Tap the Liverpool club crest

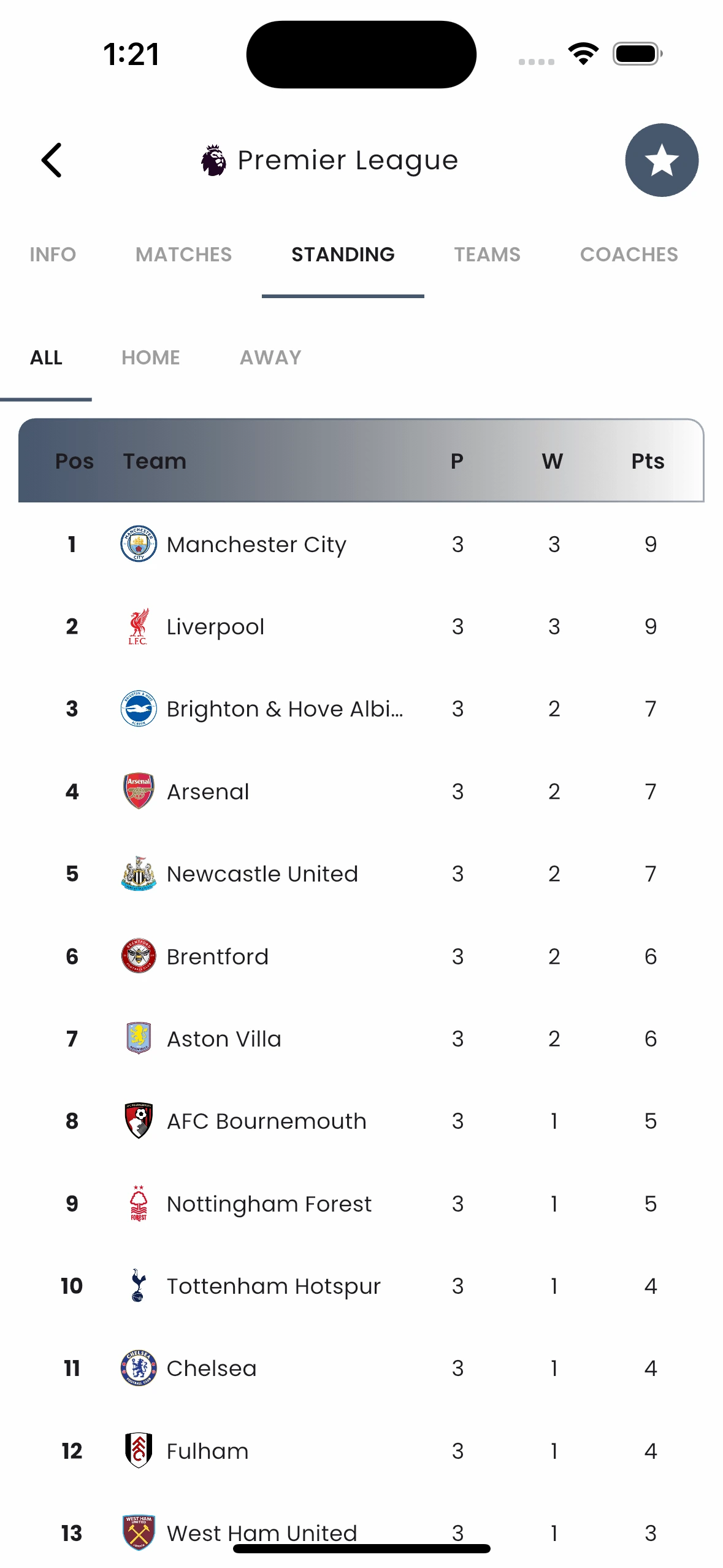[139, 626]
